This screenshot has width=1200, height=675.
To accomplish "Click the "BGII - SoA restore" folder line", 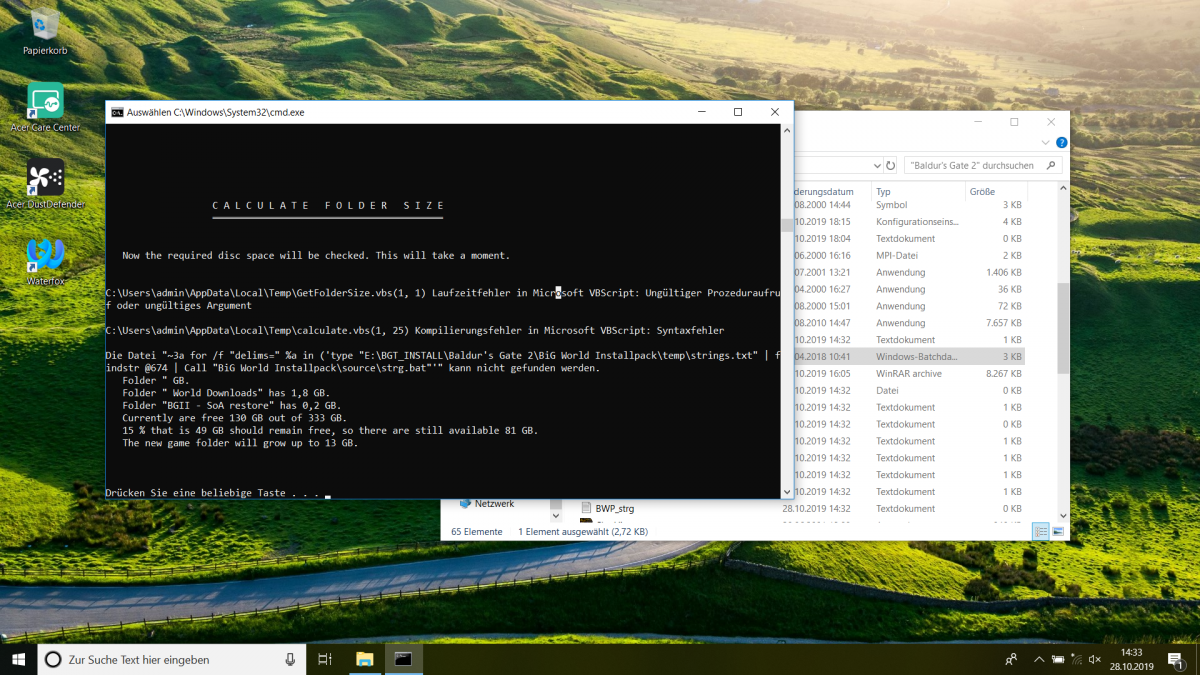I will [x=234, y=405].
